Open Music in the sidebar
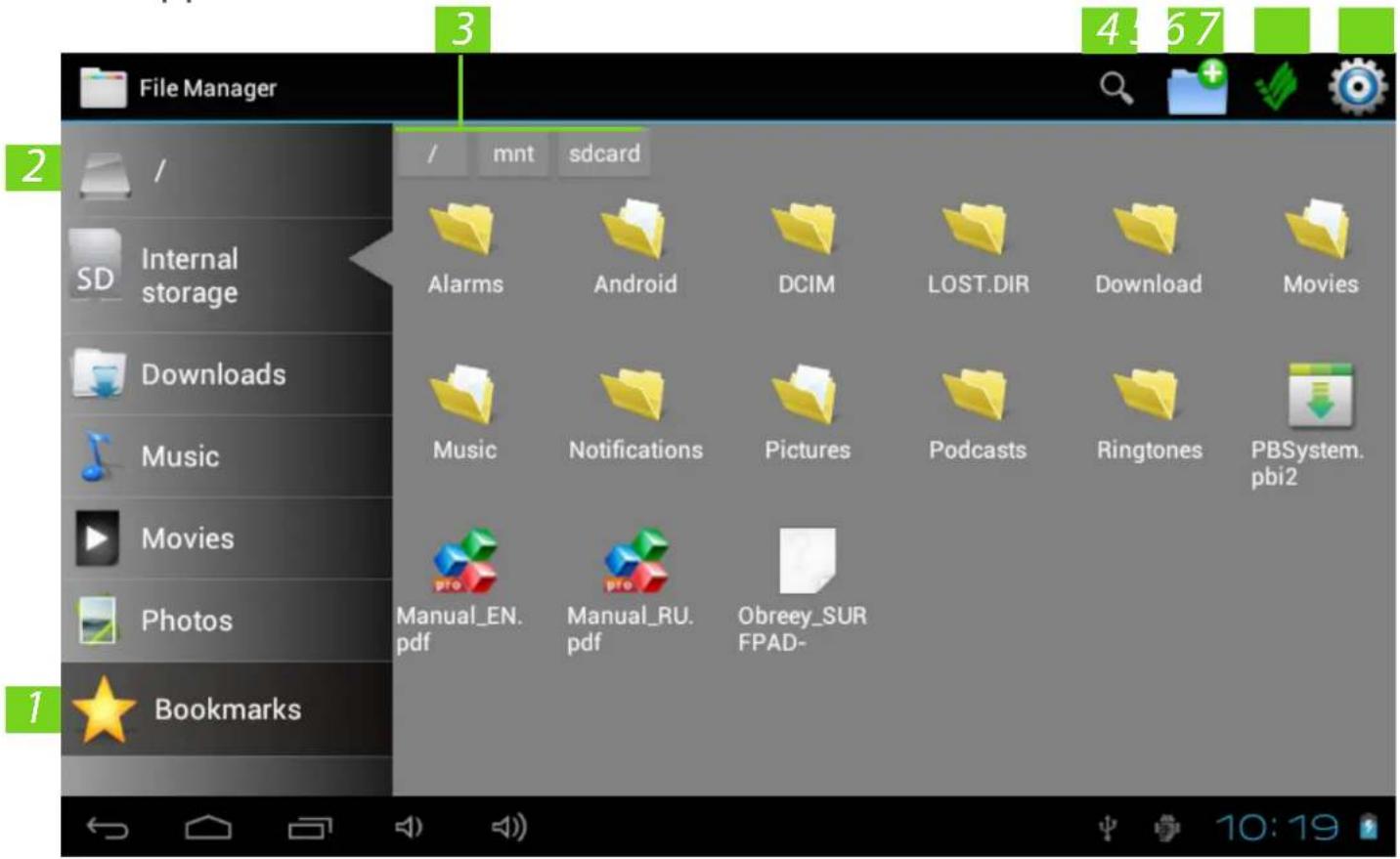 click(227, 456)
